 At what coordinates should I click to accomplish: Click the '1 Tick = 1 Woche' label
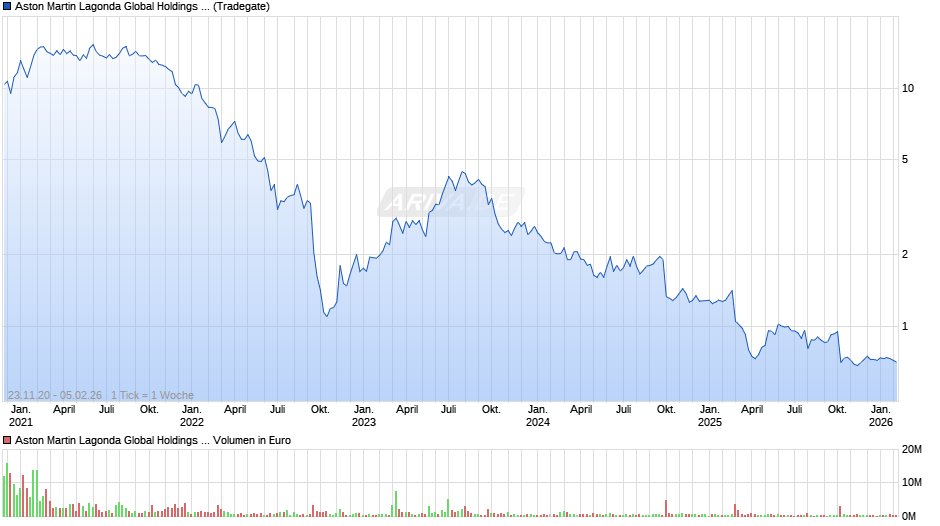(152, 395)
